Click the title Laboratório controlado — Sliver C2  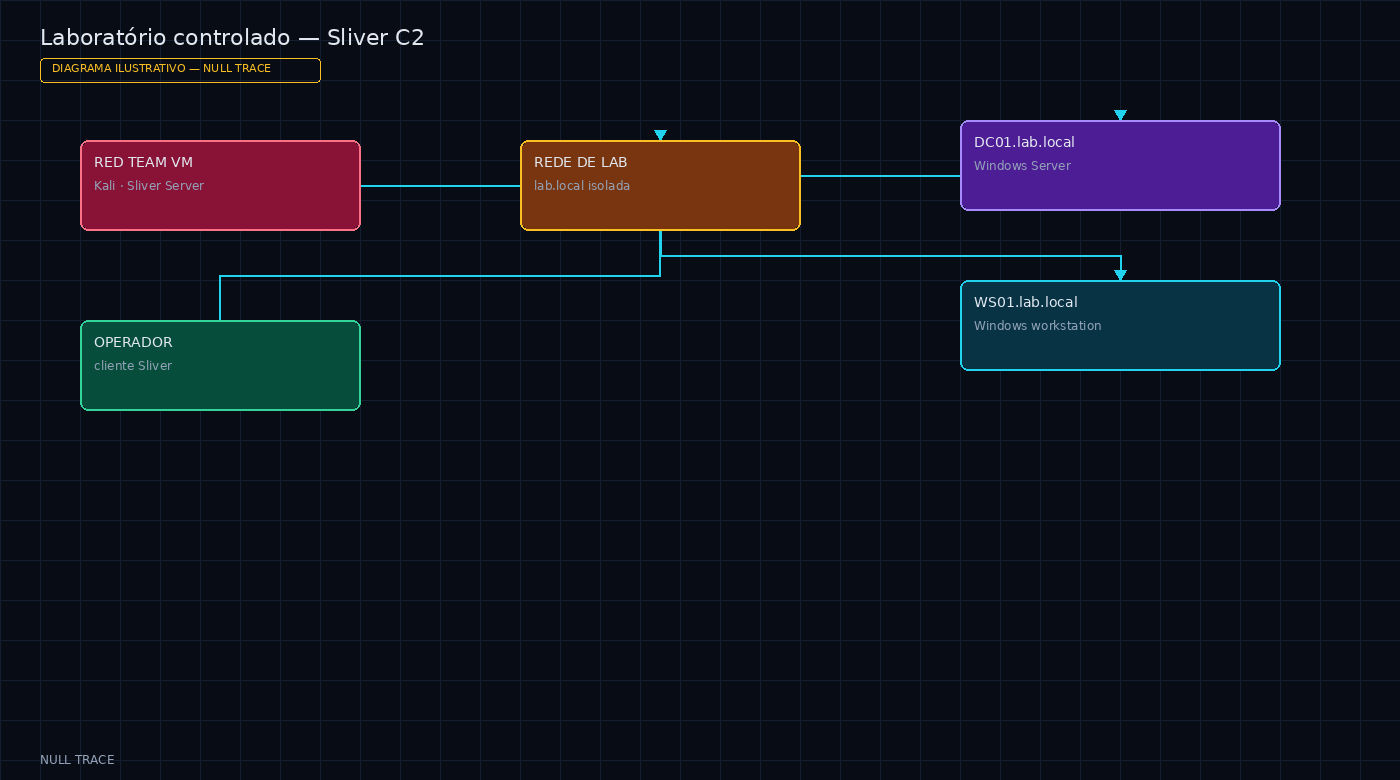click(232, 37)
